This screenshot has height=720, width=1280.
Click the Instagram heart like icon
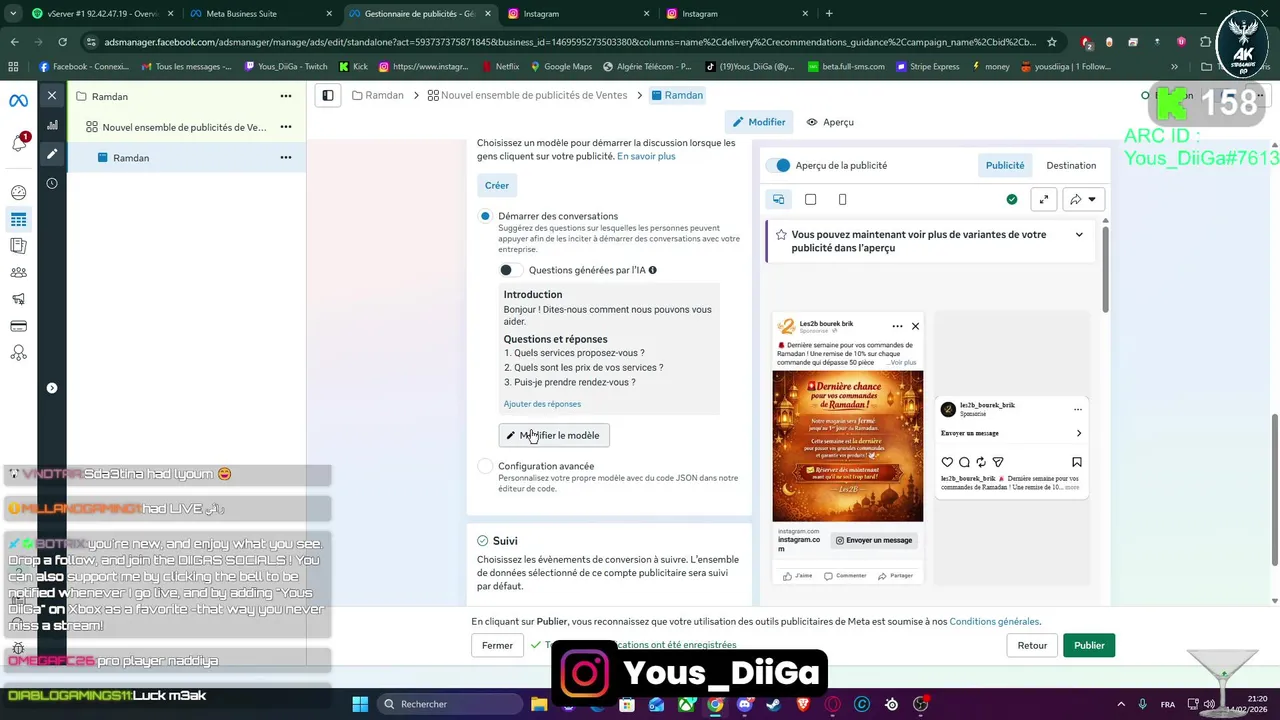(x=947, y=462)
